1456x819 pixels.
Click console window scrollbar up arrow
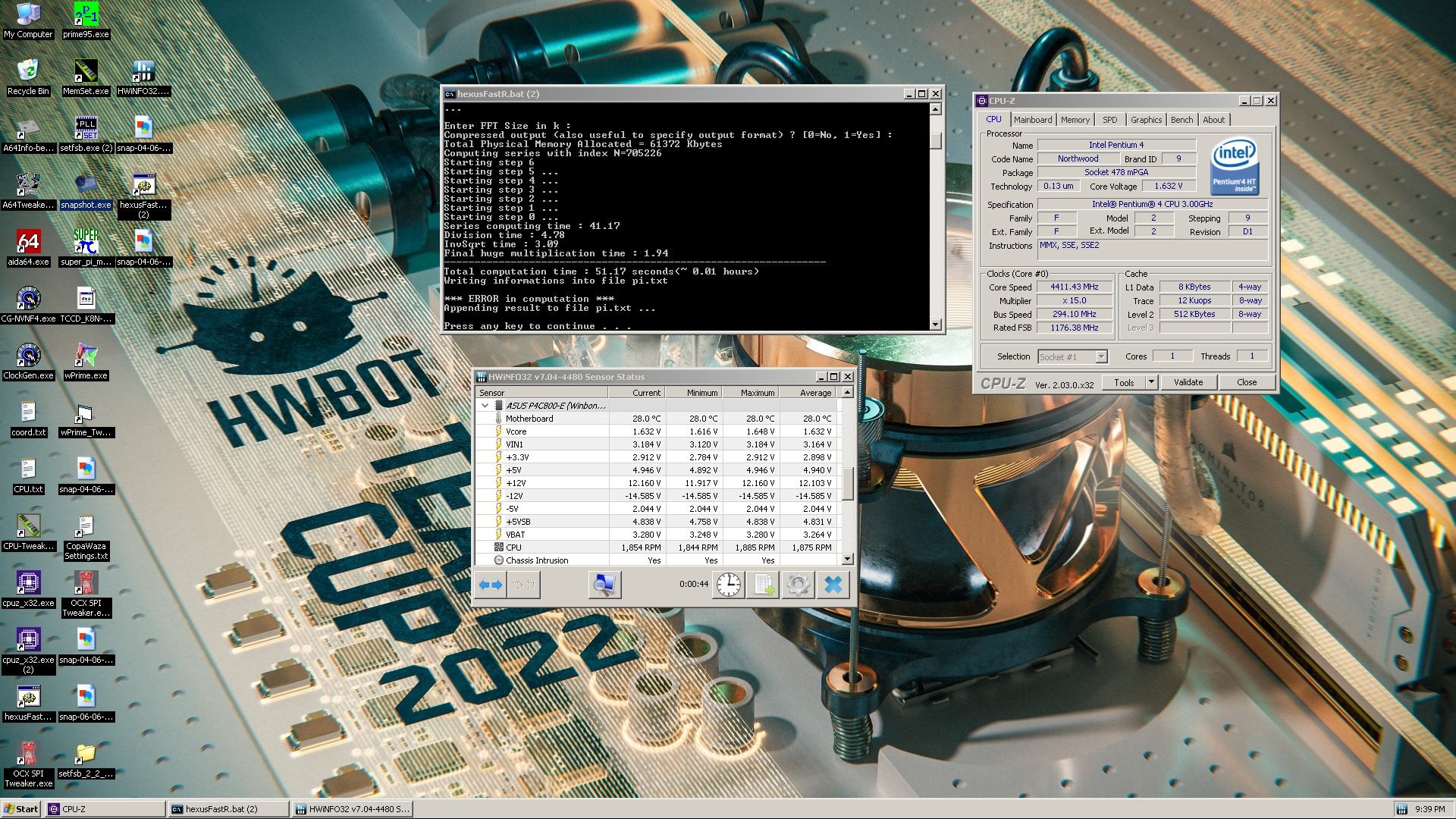pos(935,109)
